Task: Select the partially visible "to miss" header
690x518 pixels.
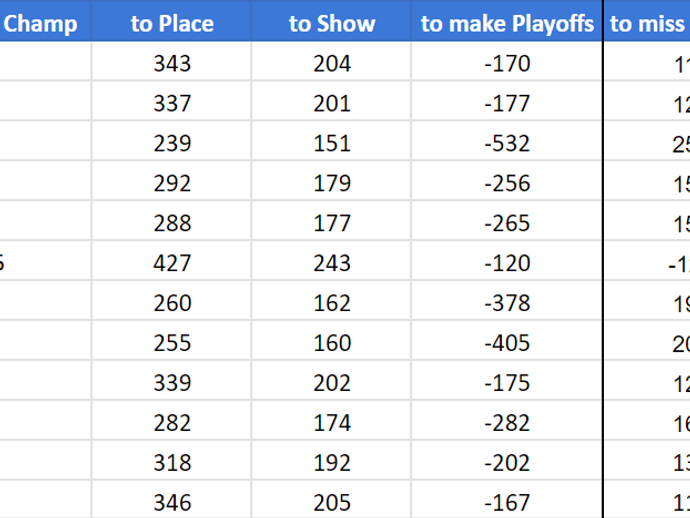Action: point(648,23)
